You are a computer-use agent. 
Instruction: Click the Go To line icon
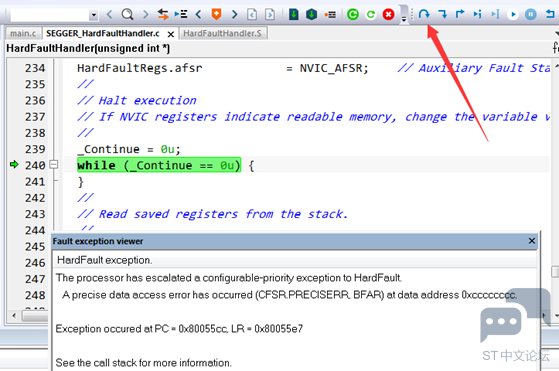click(181, 15)
